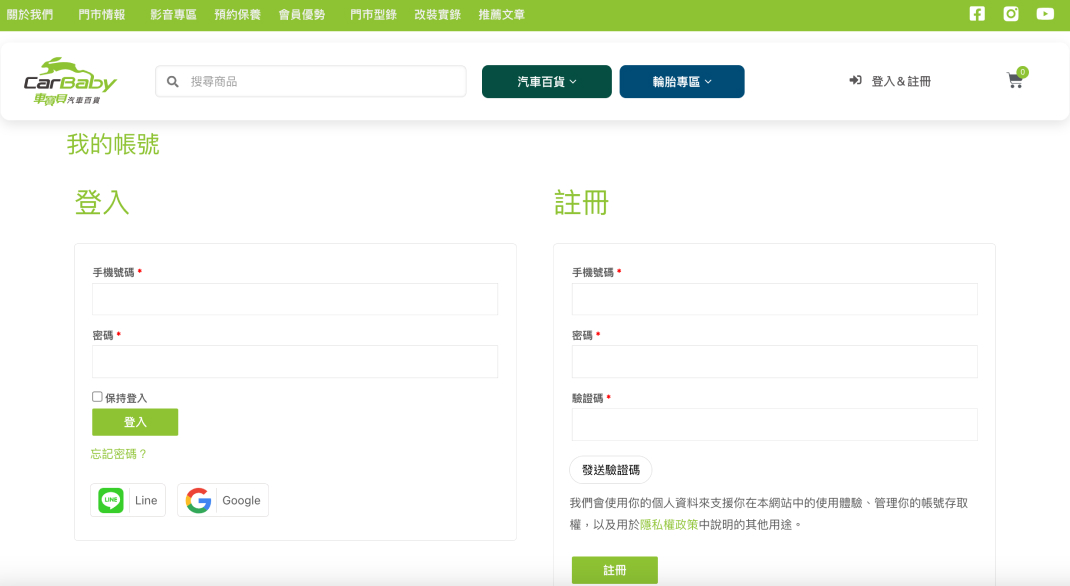Click the 忘記密碼？ link

(x=119, y=454)
